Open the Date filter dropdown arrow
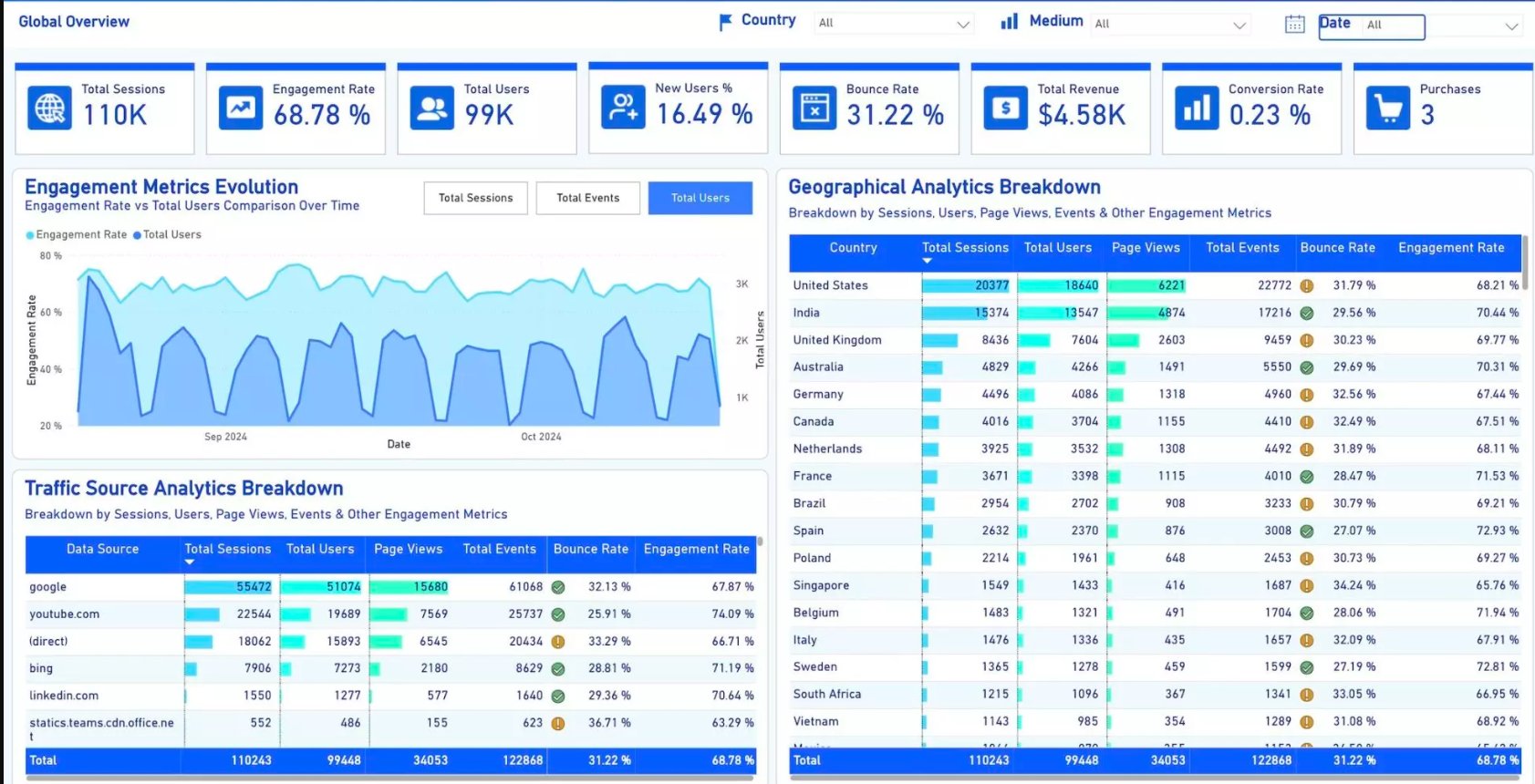1535x784 pixels. pos(1510,26)
